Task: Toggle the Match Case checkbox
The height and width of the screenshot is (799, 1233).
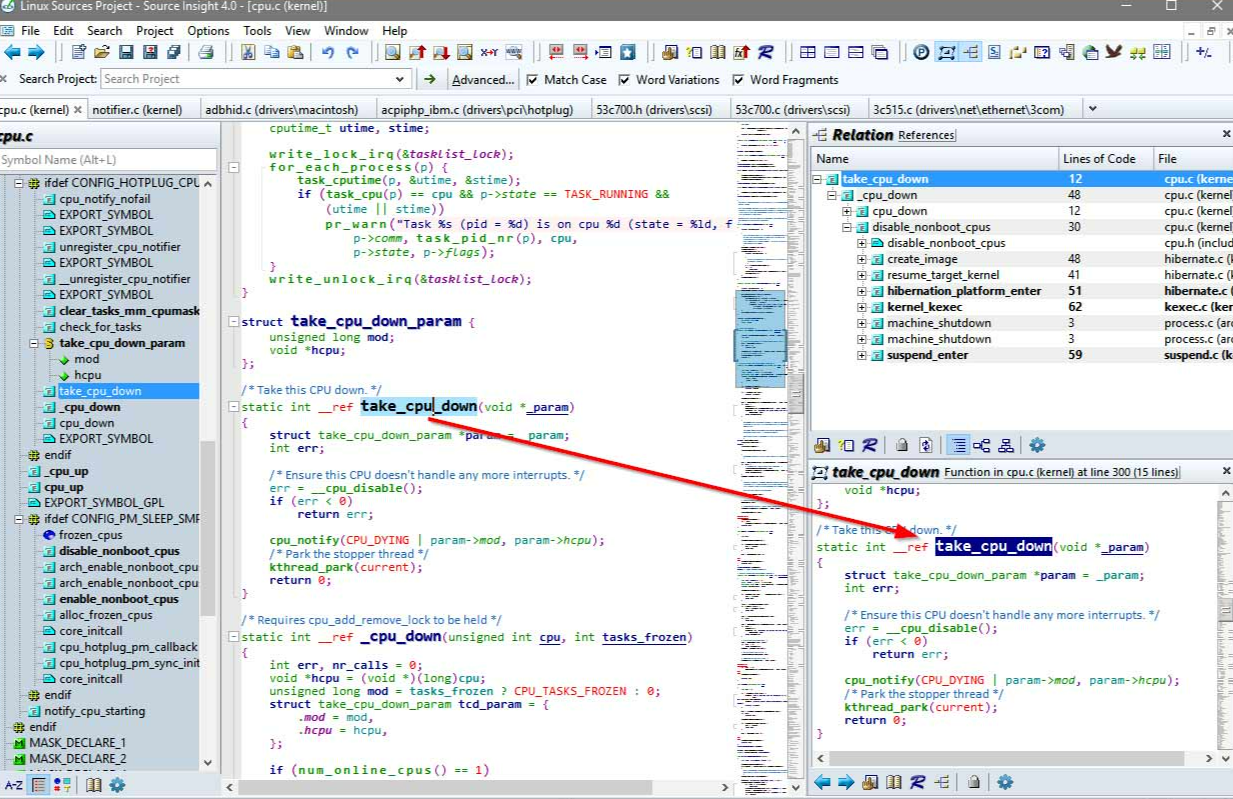Action: point(533,80)
